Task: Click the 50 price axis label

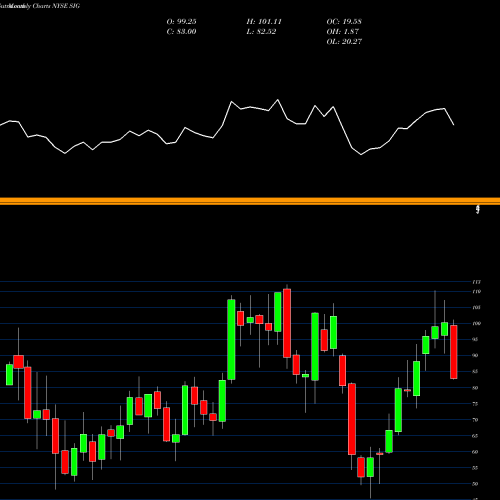Action: 475,484
